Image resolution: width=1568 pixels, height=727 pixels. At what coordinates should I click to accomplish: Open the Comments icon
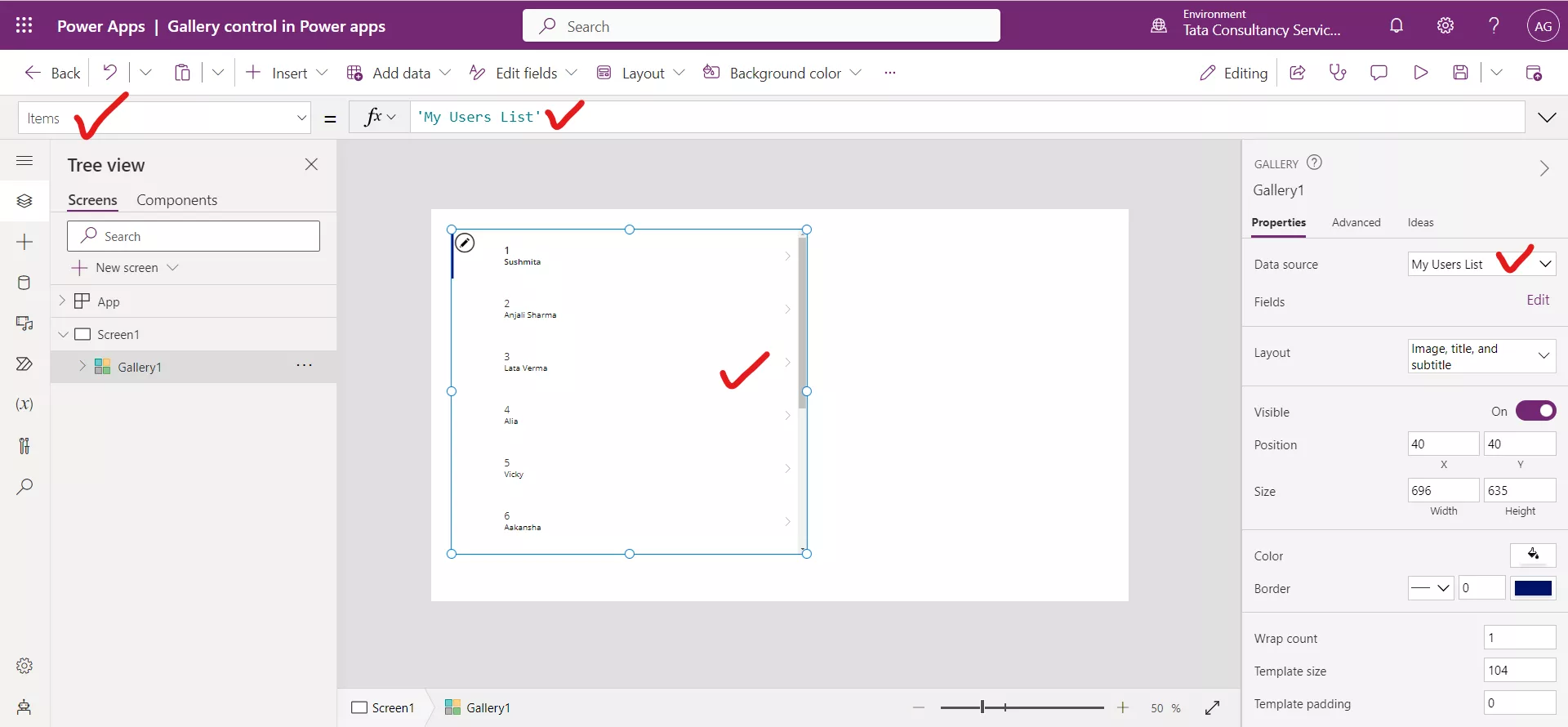coord(1379,73)
